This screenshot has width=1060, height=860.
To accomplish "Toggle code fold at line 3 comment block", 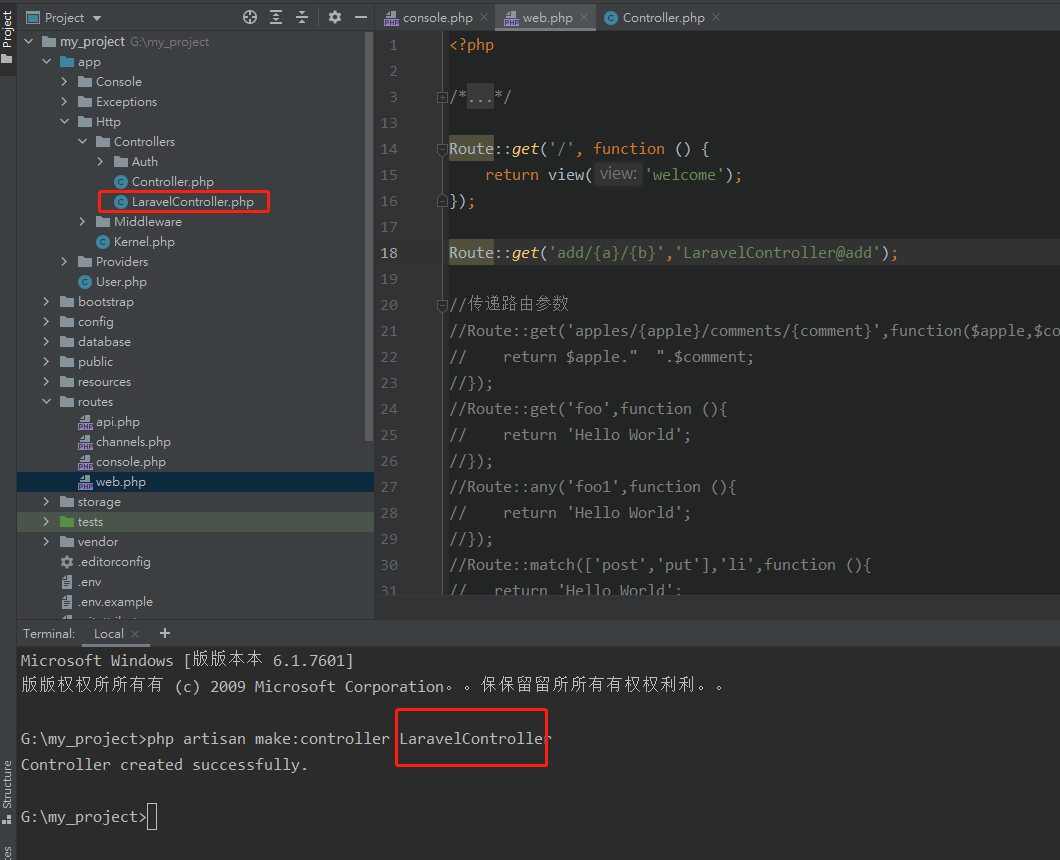I will pyautogui.click(x=442, y=97).
